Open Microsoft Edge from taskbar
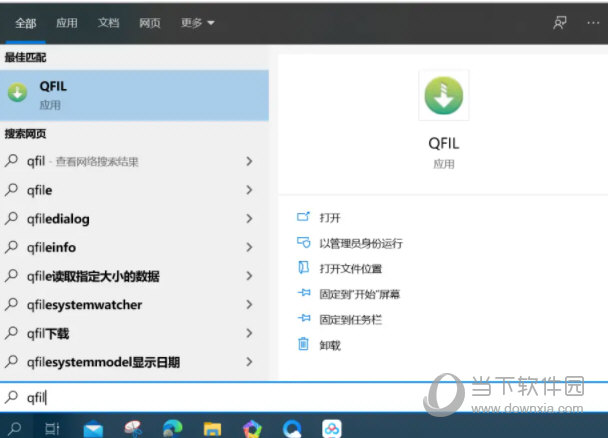Screen dimensions: 608x438 [173, 429]
